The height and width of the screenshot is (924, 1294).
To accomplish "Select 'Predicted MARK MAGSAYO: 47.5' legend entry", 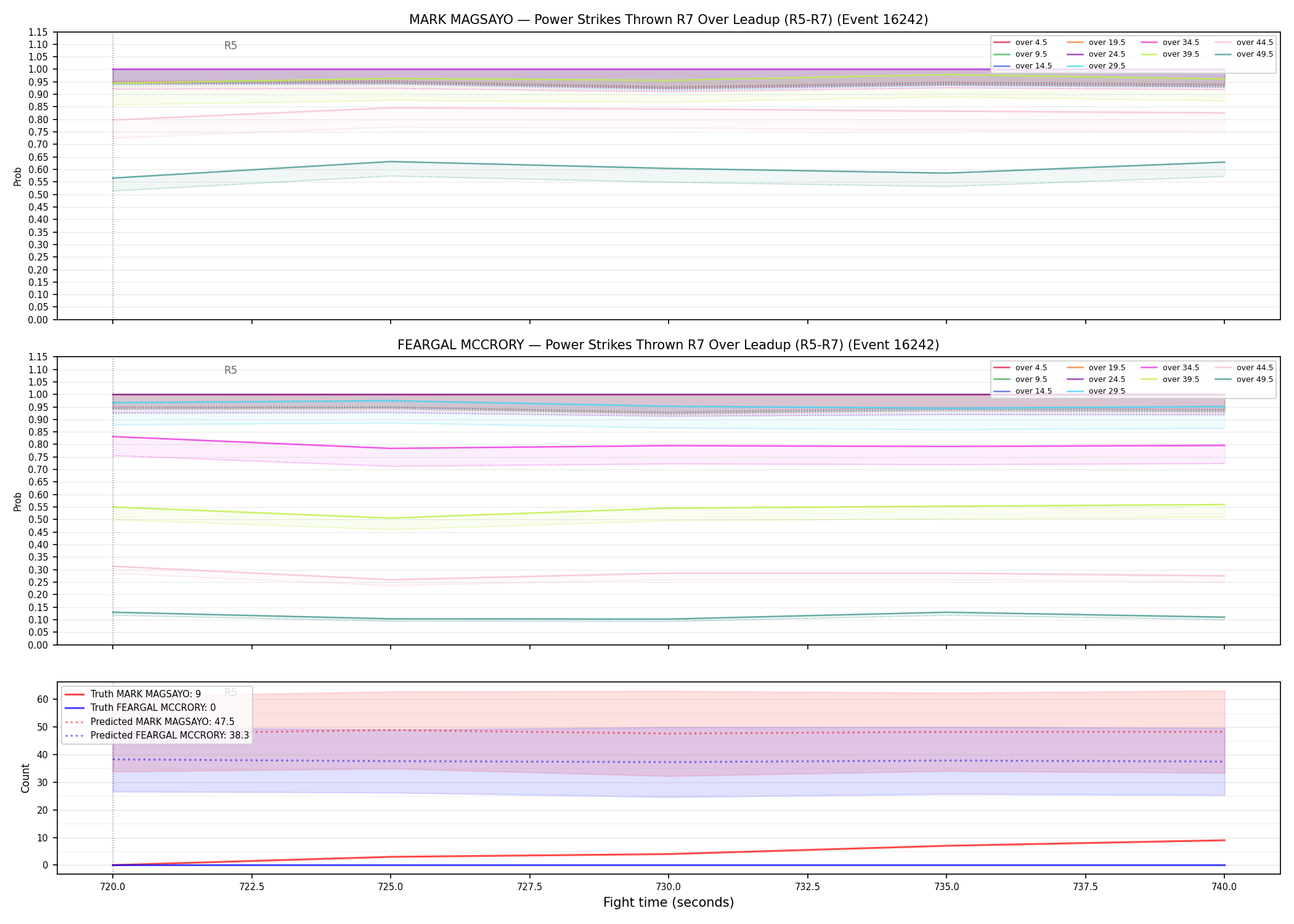I will (x=150, y=722).
